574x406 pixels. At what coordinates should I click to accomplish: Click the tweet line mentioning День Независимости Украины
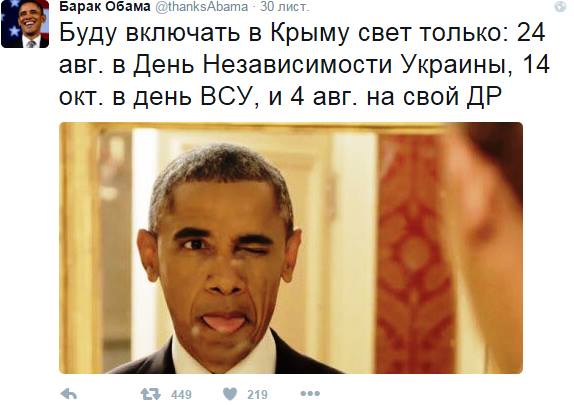coord(304,64)
